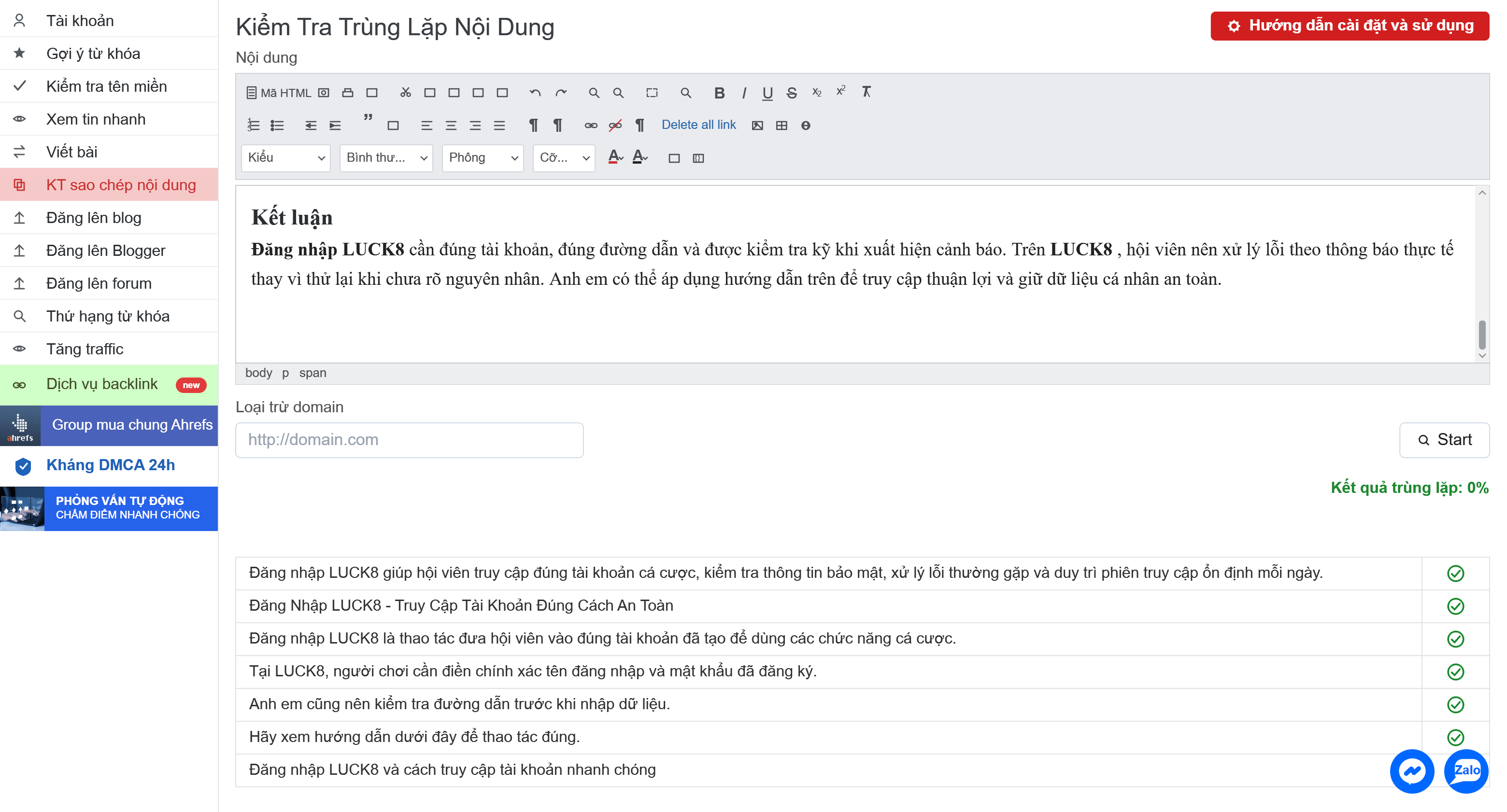Open Đăng lên blog menu item
The image size is (1507, 812).
point(109,217)
